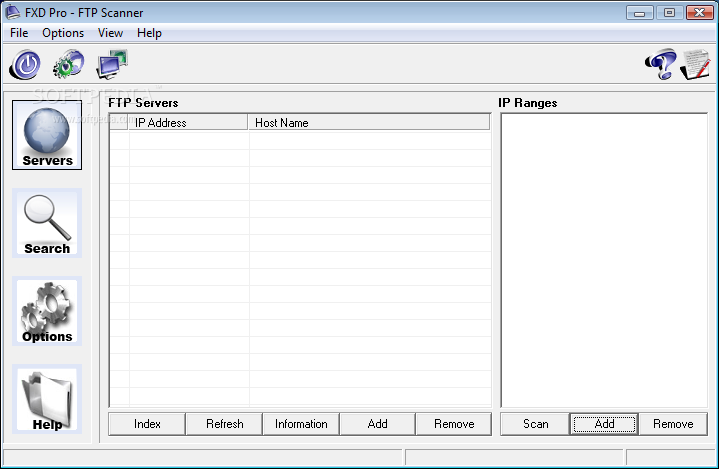Start the IP range Scan
This screenshot has height=469, width=719.
click(x=535, y=424)
